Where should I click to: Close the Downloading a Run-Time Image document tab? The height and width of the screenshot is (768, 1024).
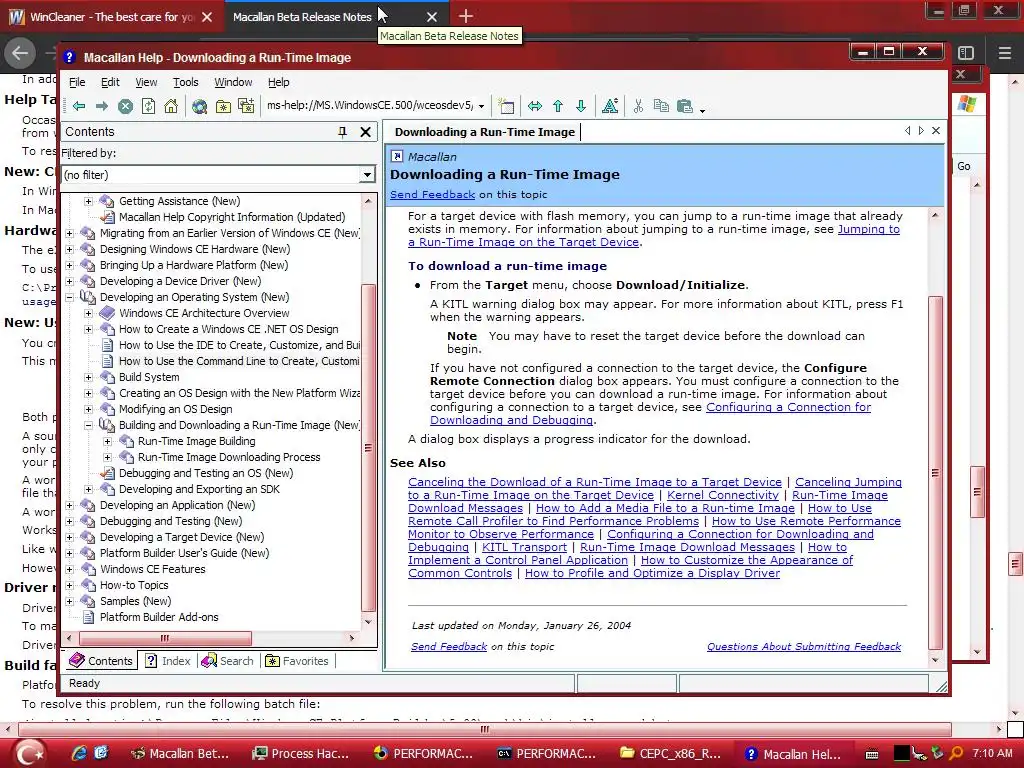pyautogui.click(x=936, y=131)
